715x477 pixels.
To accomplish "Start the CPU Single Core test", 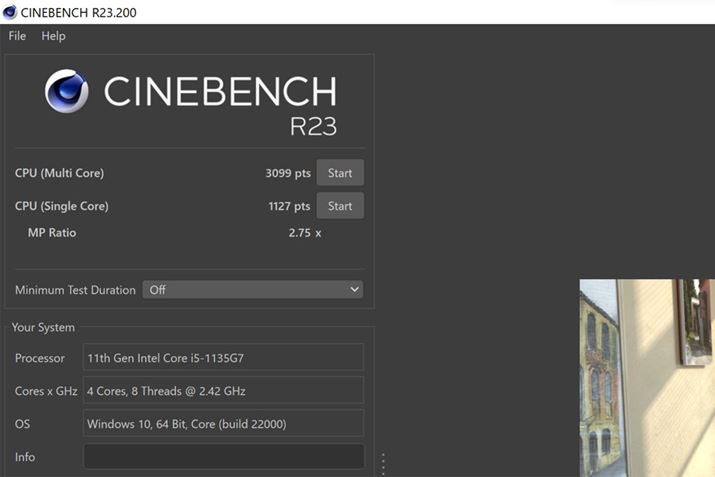I will coord(340,206).
